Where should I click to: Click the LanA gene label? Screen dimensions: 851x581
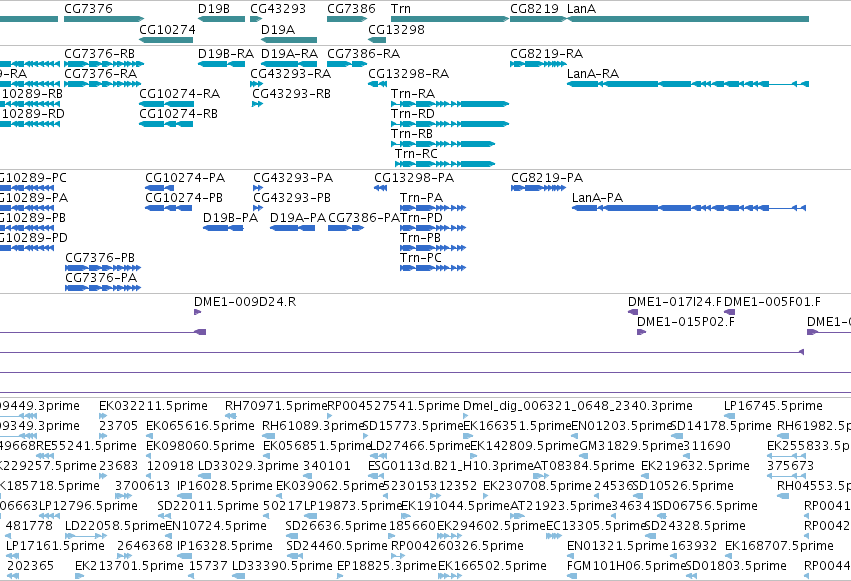[581, 9]
